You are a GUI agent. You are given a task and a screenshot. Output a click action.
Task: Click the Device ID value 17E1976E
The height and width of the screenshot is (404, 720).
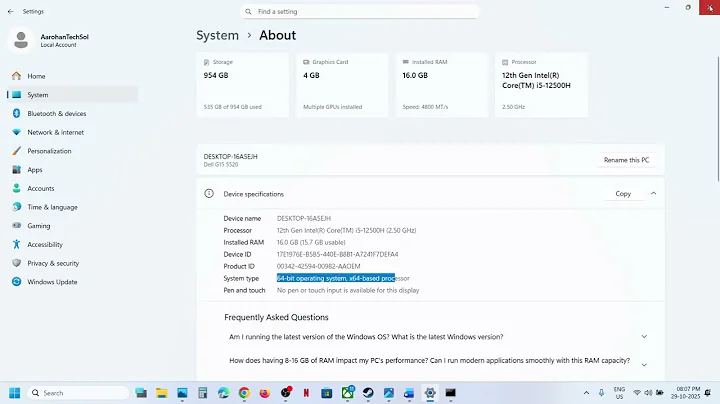(337, 254)
